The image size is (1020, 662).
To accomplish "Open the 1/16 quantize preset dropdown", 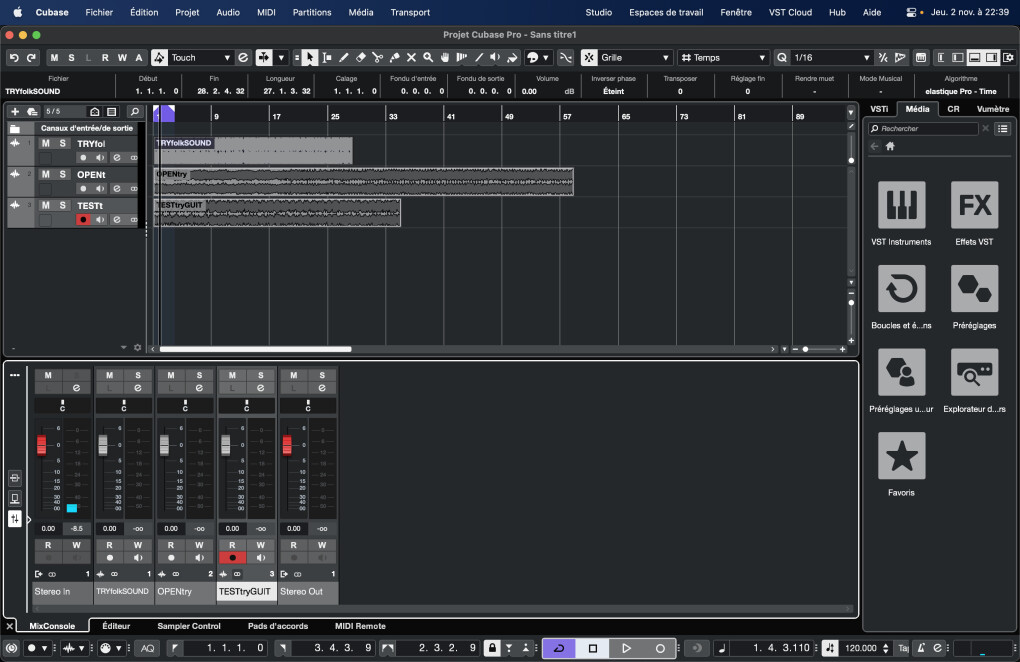I will [831, 58].
